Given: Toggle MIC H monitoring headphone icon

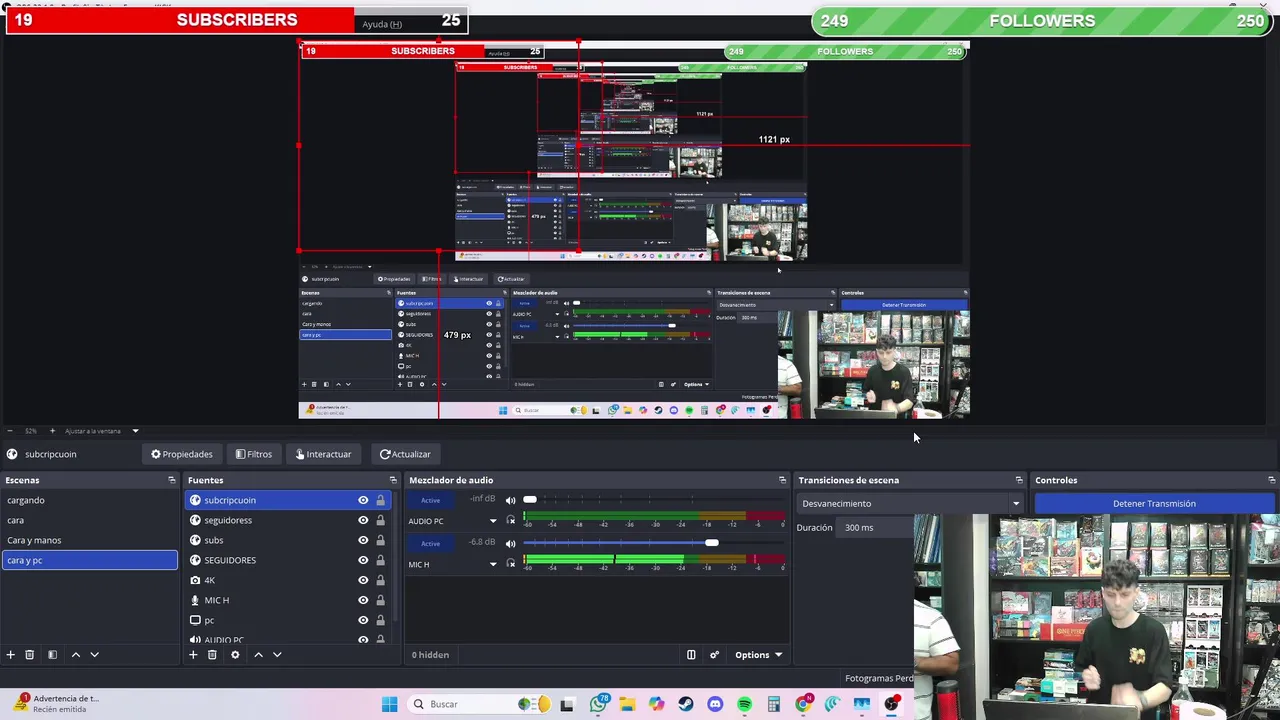Looking at the screenshot, I should click(x=511, y=563).
